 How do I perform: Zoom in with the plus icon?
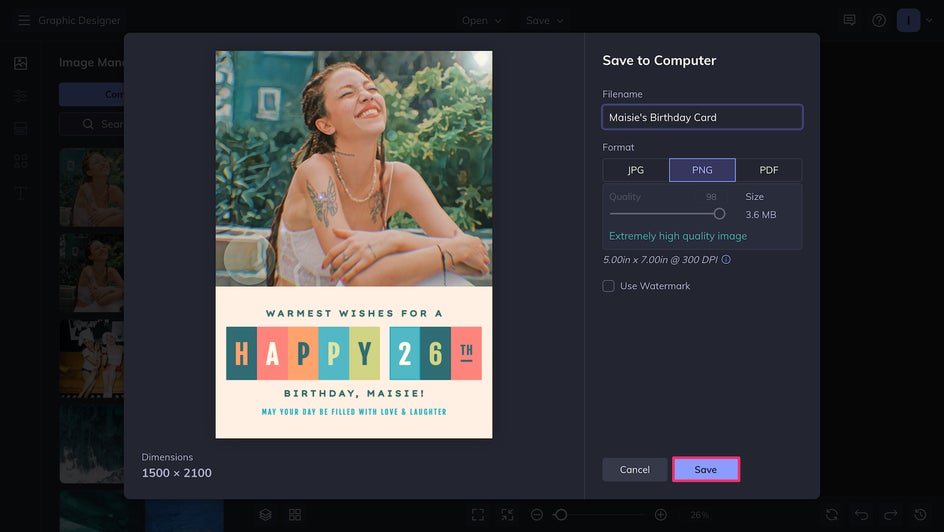(x=660, y=515)
